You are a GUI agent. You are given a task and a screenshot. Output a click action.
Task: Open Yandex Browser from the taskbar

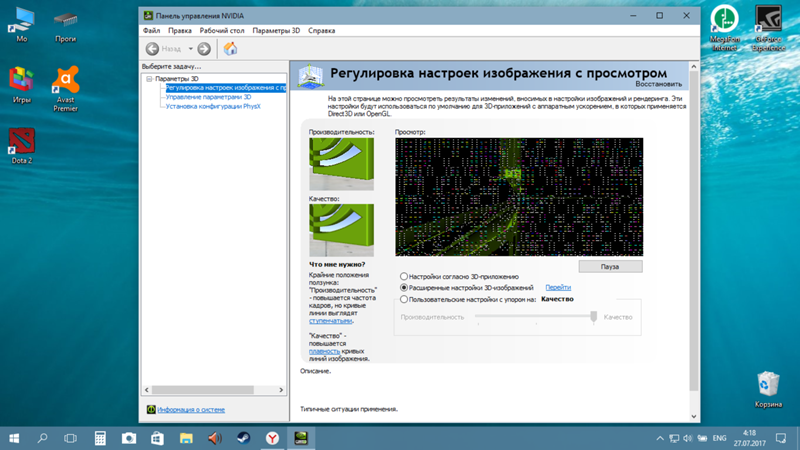click(x=272, y=438)
